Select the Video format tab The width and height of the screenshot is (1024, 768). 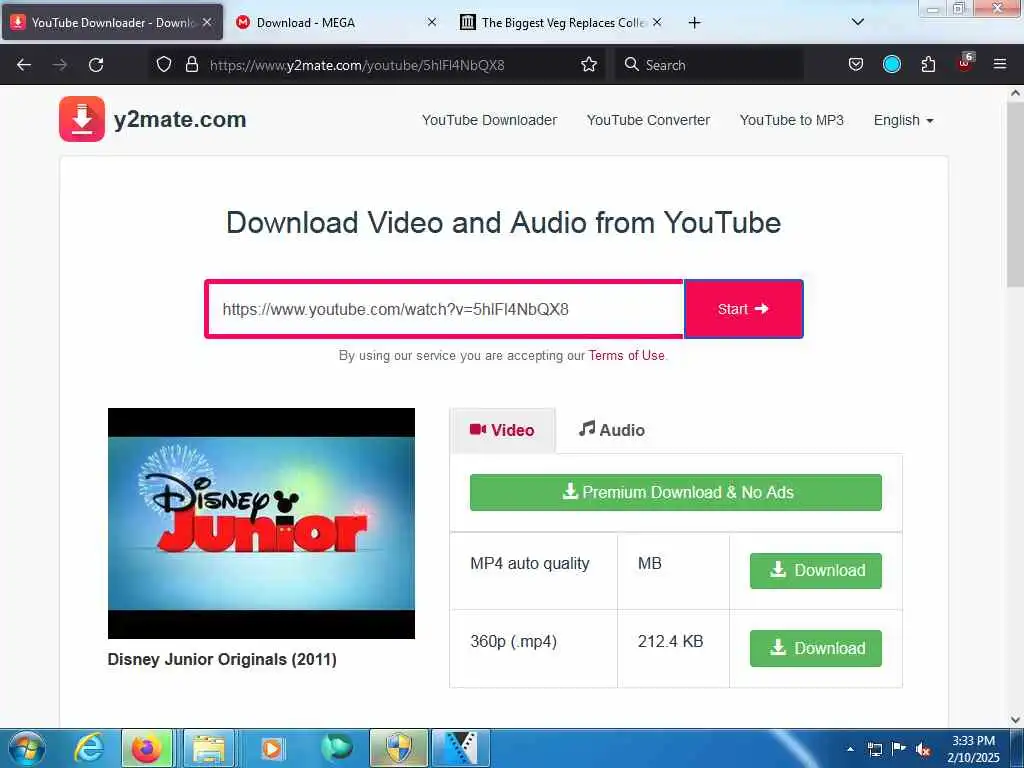[x=502, y=430]
